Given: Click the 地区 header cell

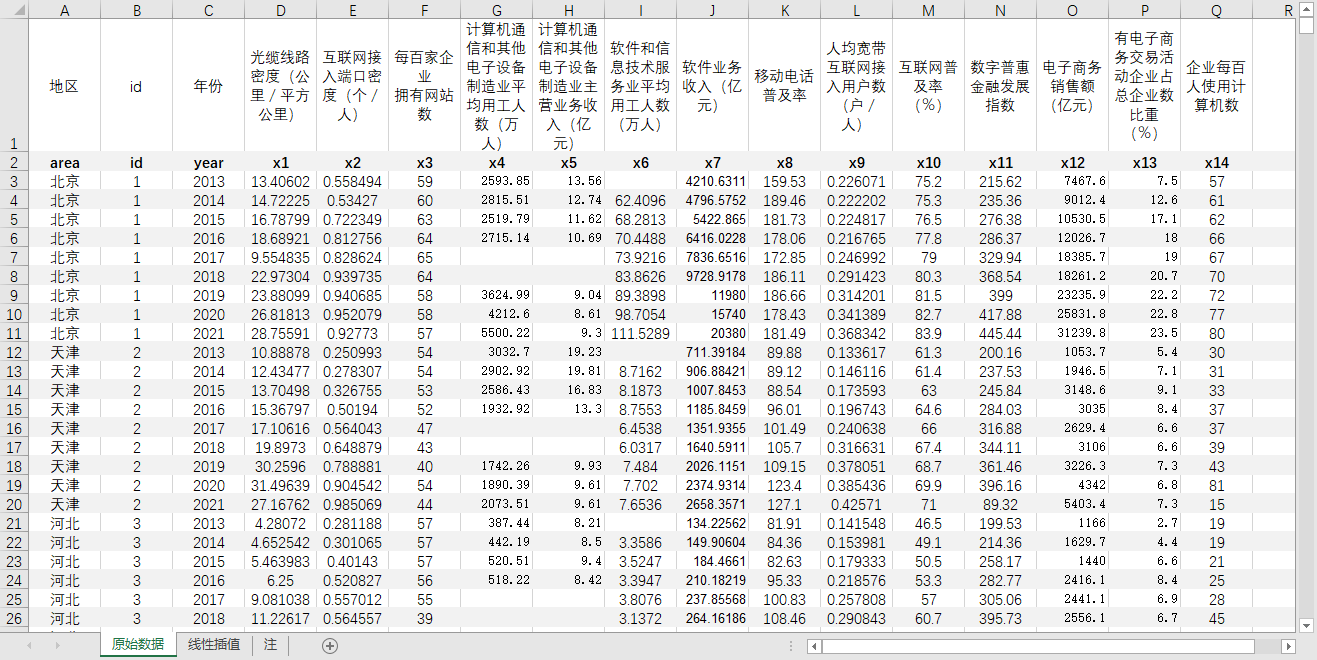Looking at the screenshot, I should pyautogui.click(x=65, y=86).
